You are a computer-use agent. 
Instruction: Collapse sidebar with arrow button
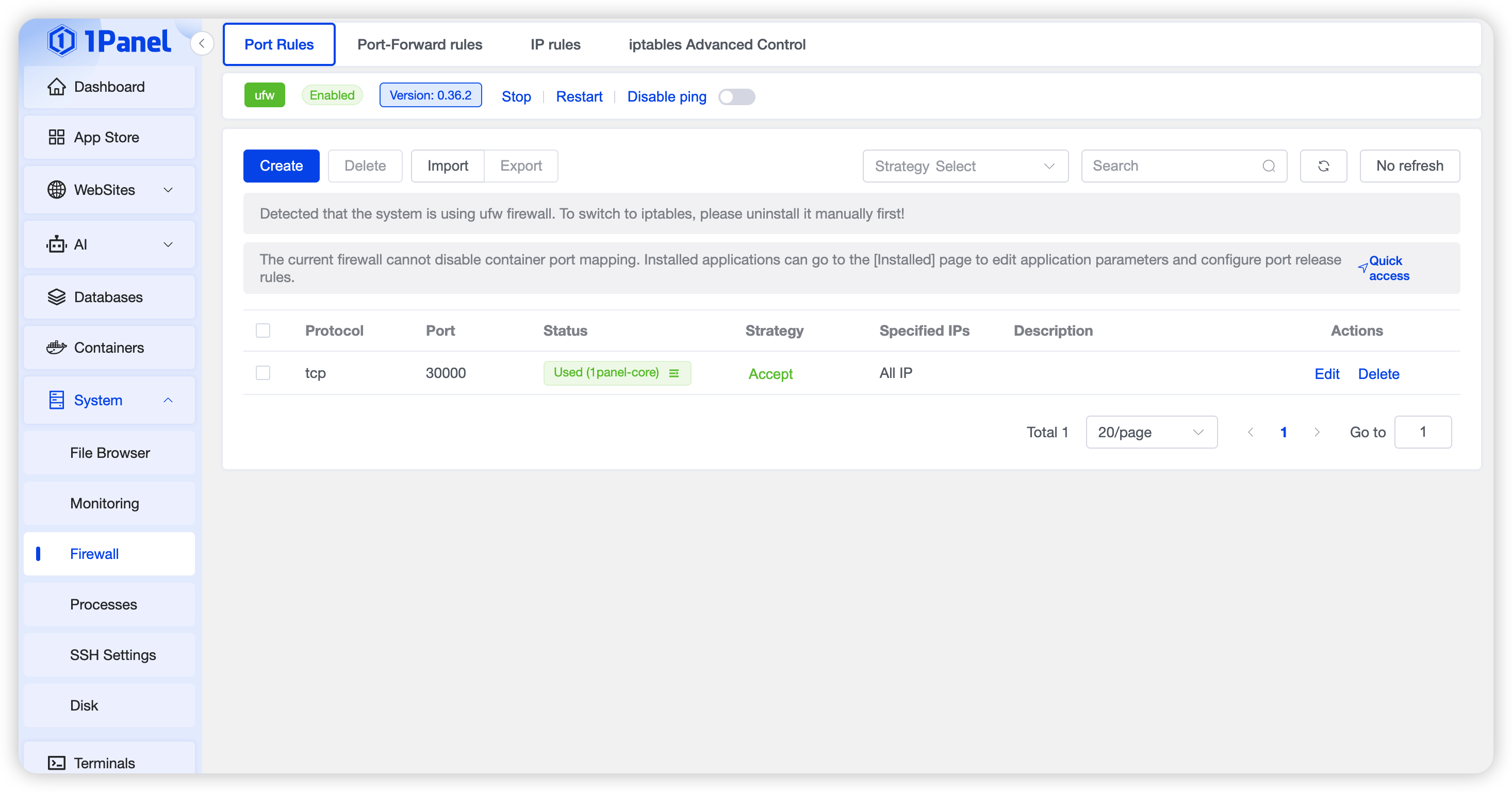[201, 43]
